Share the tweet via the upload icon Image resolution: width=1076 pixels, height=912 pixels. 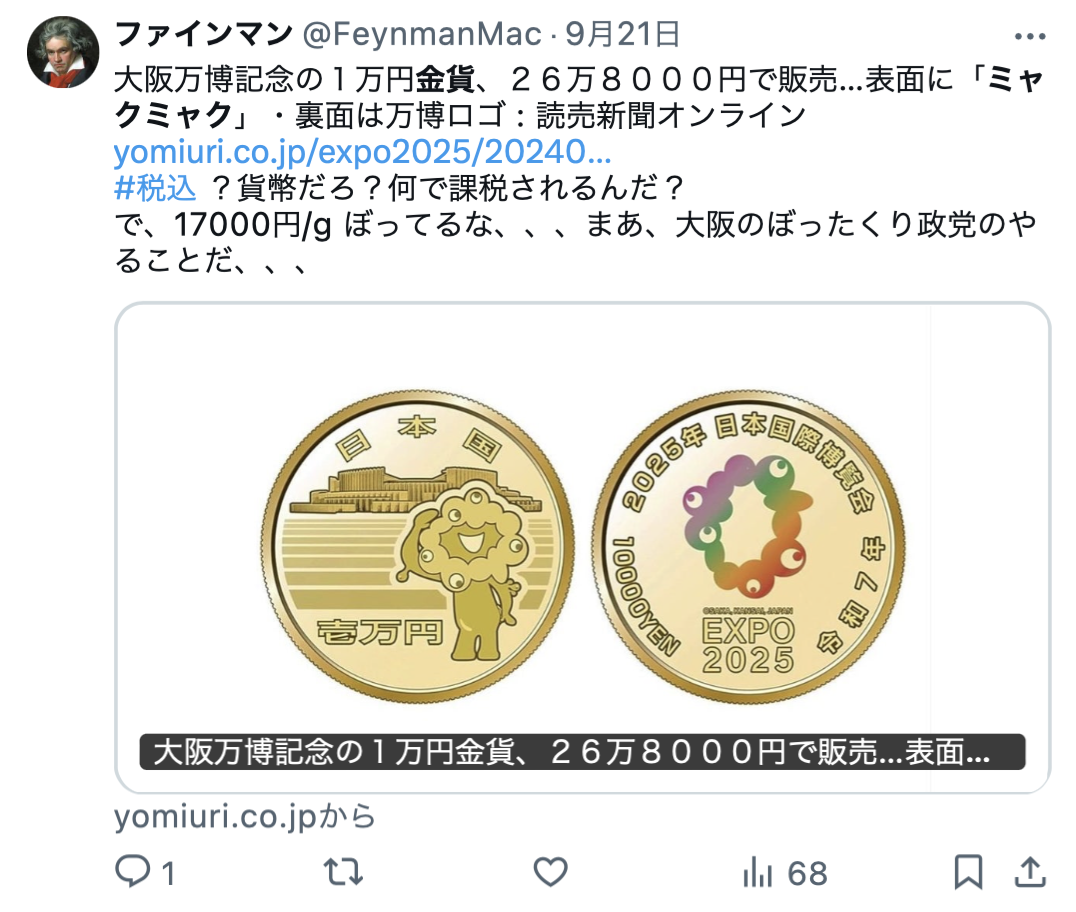[x=1030, y=872]
